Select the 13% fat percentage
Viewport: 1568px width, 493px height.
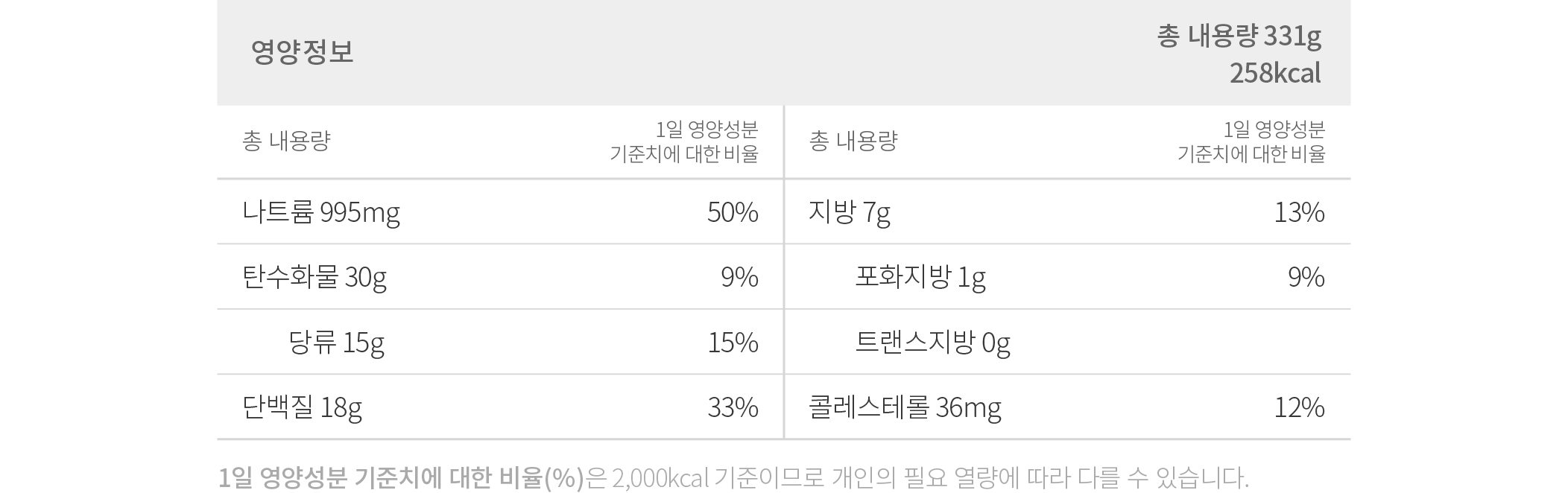pyautogui.click(x=1299, y=213)
